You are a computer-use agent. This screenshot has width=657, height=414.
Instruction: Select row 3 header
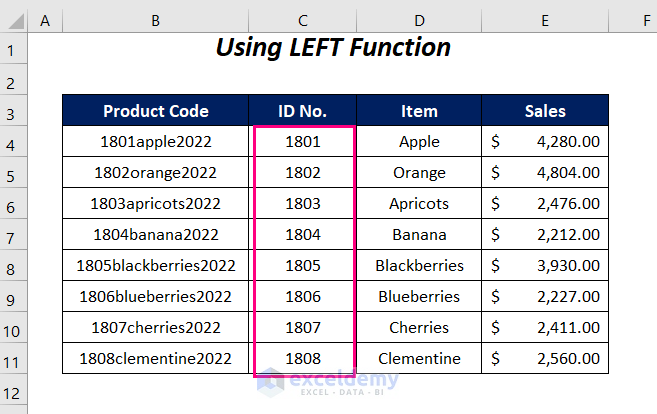14,111
